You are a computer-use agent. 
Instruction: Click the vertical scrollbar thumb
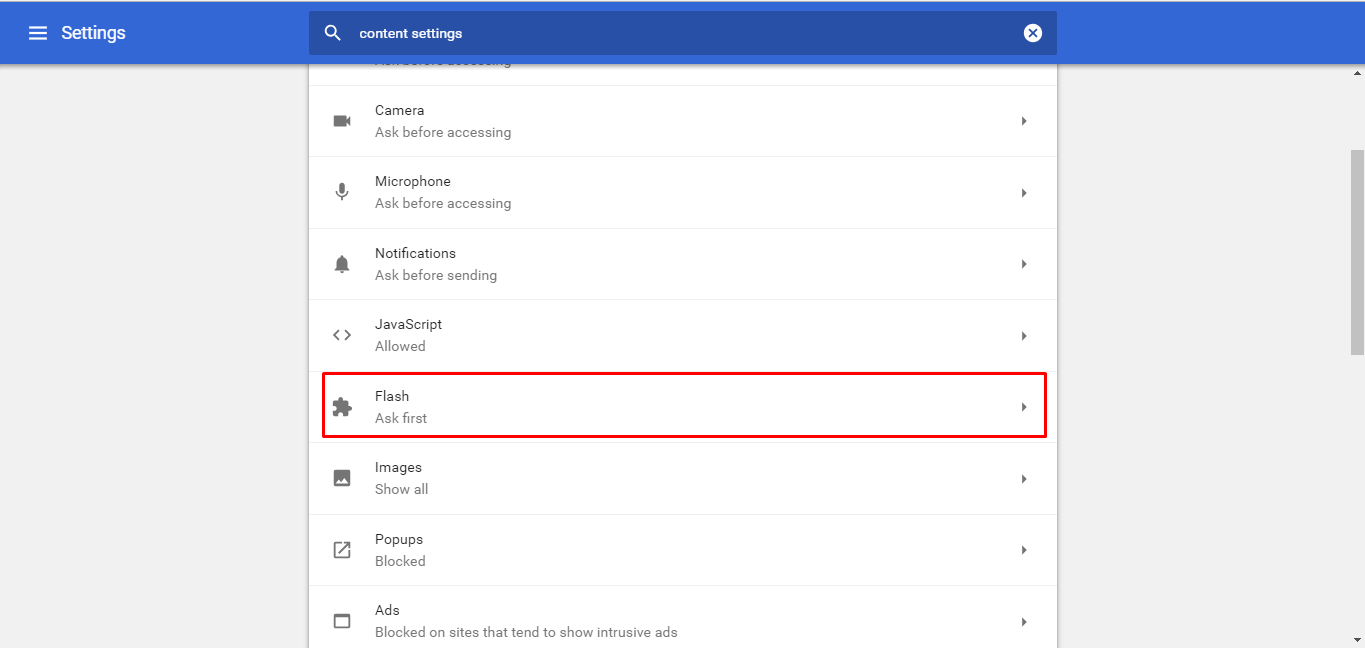(x=1357, y=252)
